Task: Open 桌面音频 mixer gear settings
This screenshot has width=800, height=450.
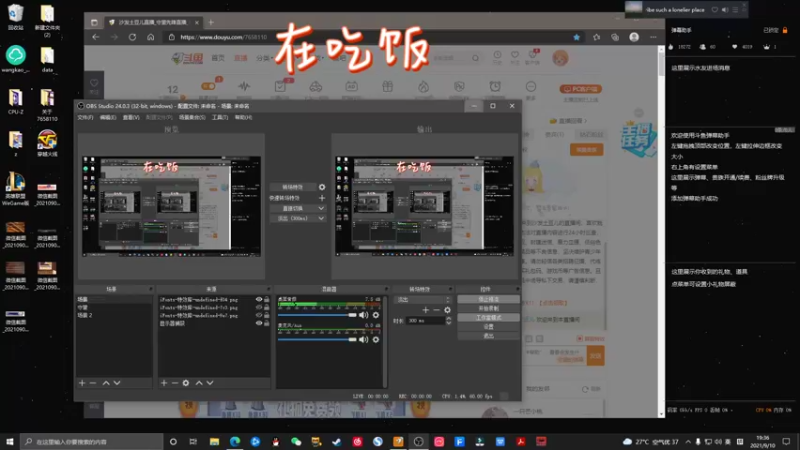Action: pos(376,315)
